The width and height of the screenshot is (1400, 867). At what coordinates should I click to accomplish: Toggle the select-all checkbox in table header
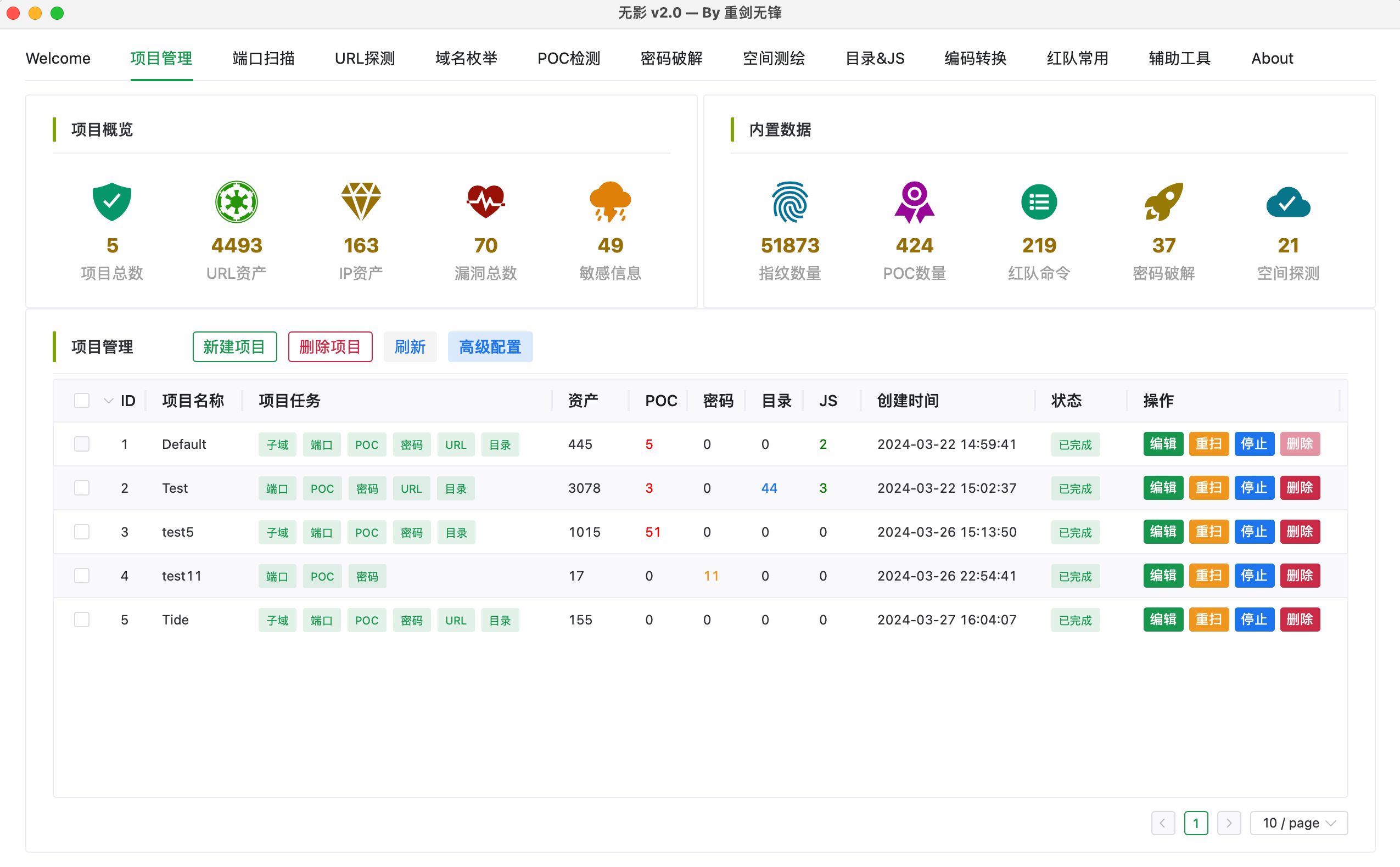[82, 400]
